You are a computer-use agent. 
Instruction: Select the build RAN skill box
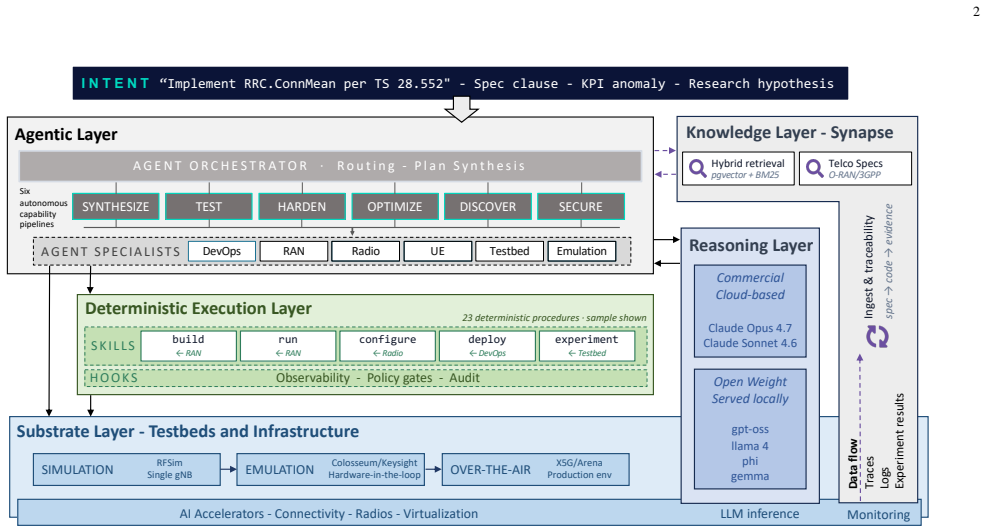pyautogui.click(x=189, y=346)
